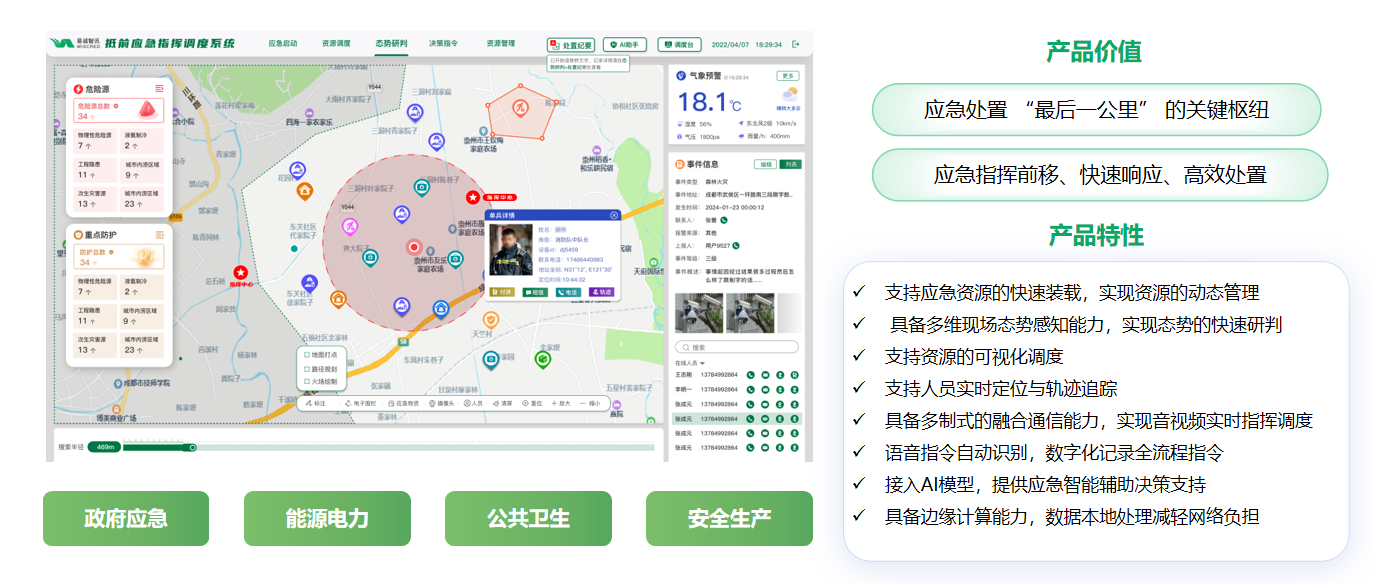Open the 调度台 button

click(x=678, y=44)
